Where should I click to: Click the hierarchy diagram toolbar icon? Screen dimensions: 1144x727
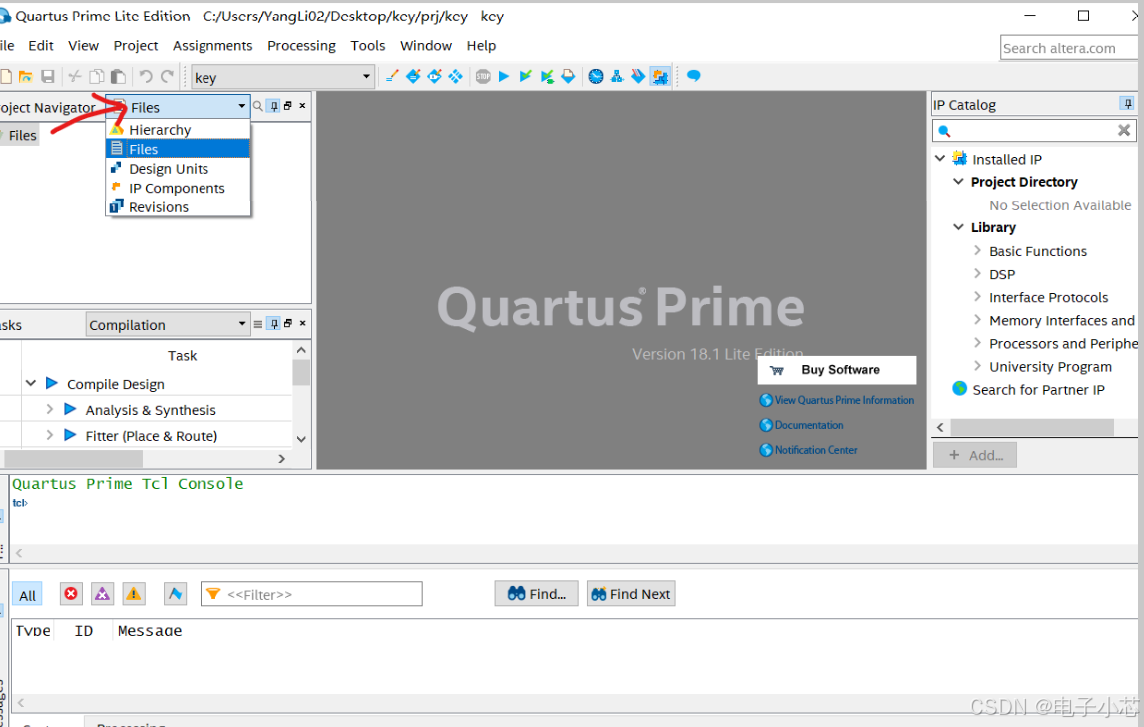click(x=617, y=76)
